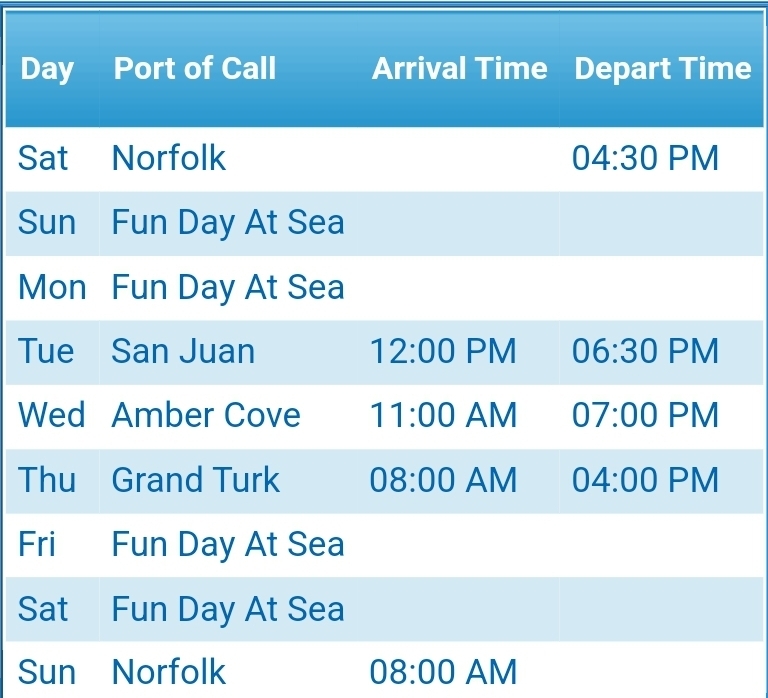Select Friday's Fun Day At Sea

pyautogui.click(x=228, y=545)
